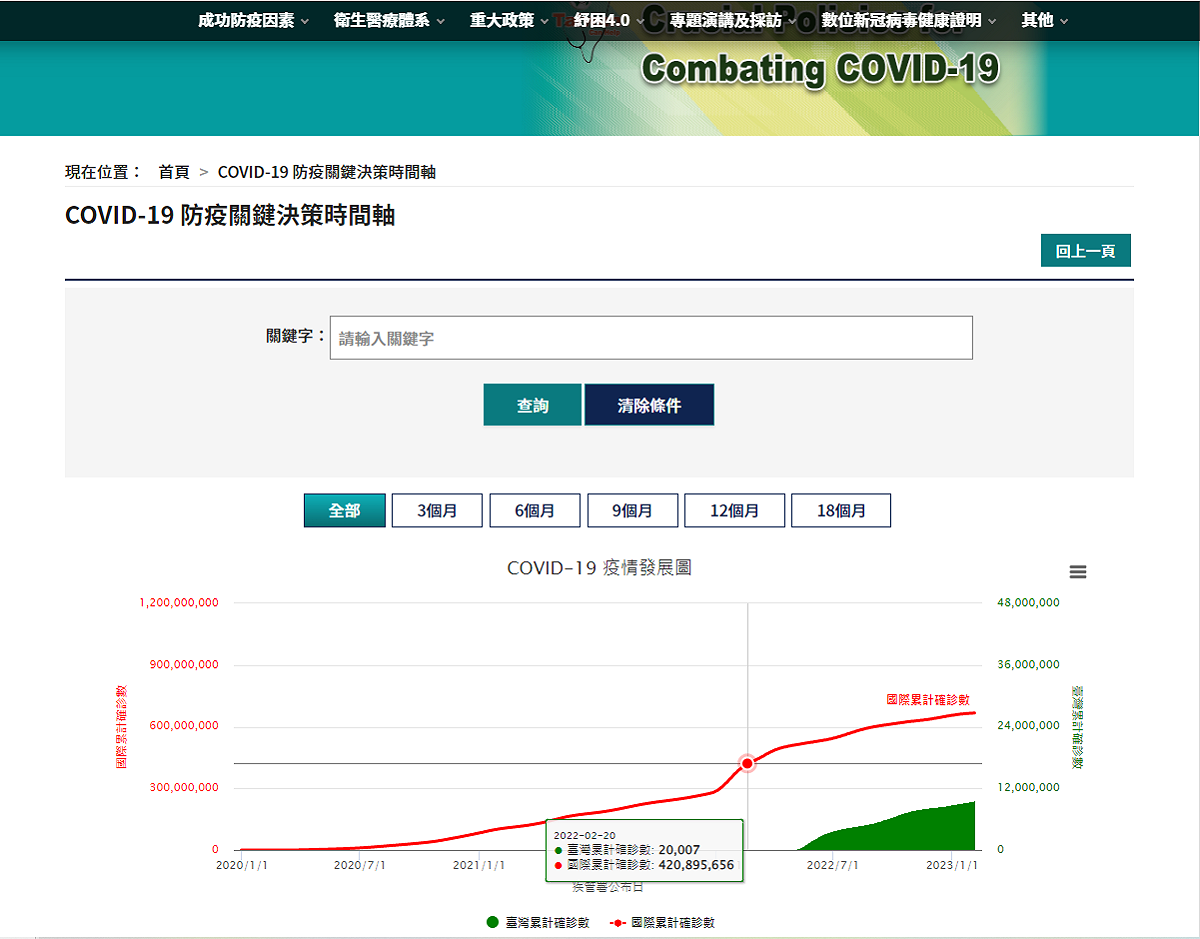This screenshot has width=1200, height=939.
Task: Open the 衛生醫療體系 navigation menu
Action: point(390,20)
